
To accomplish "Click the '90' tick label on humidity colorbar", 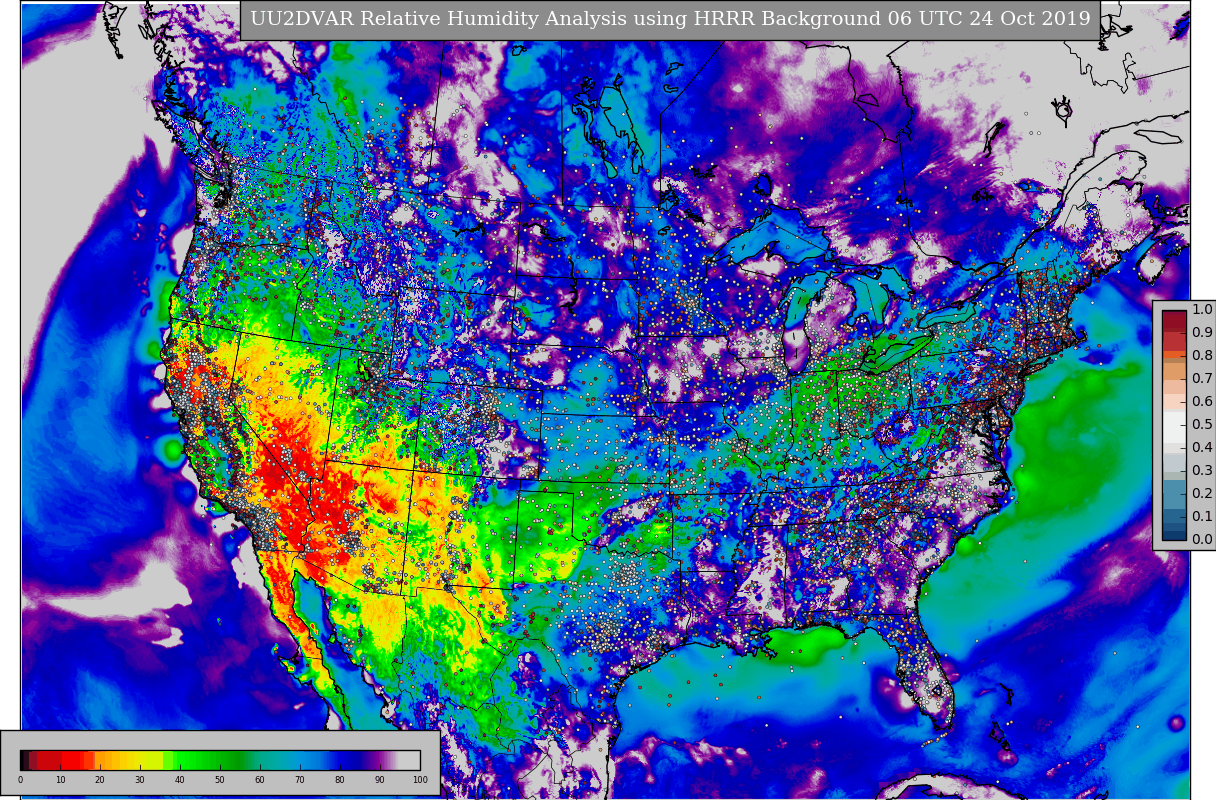I will (380, 780).
